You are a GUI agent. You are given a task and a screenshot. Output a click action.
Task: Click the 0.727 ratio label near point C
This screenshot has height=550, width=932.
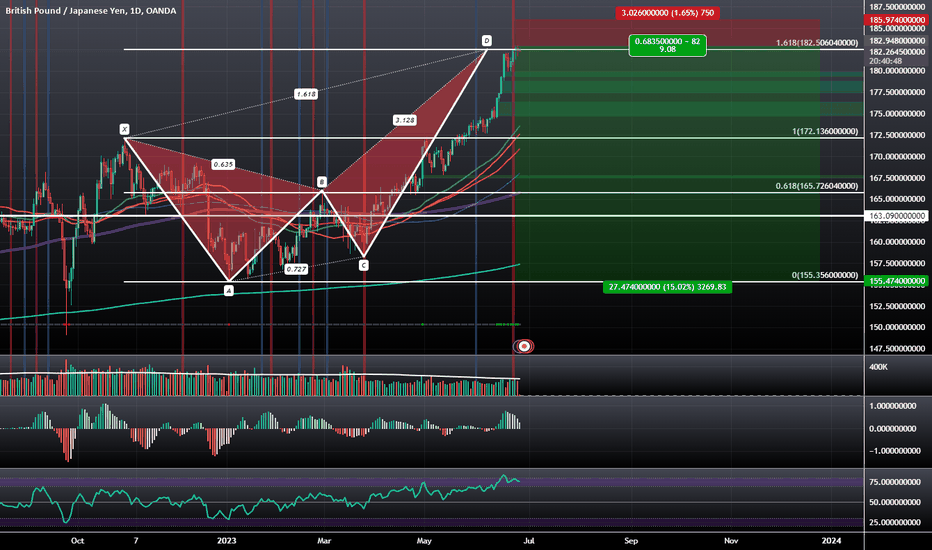[296, 269]
